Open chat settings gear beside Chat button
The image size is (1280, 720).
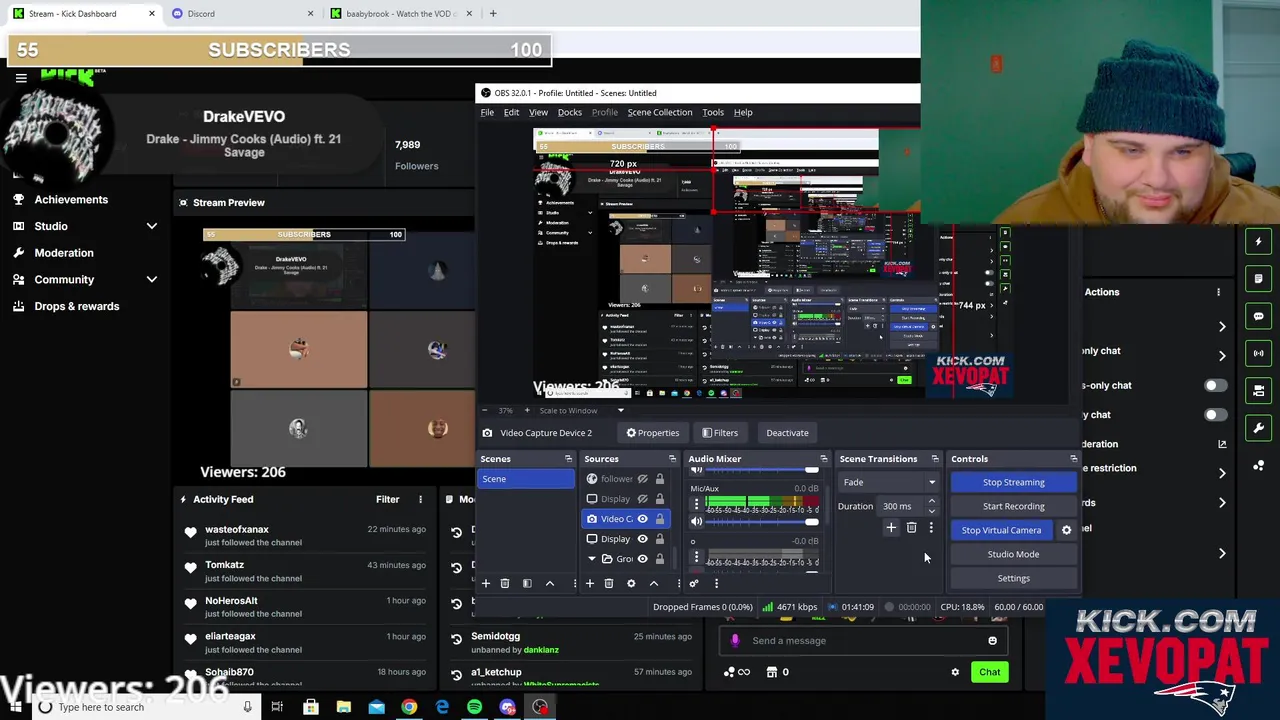tap(955, 672)
